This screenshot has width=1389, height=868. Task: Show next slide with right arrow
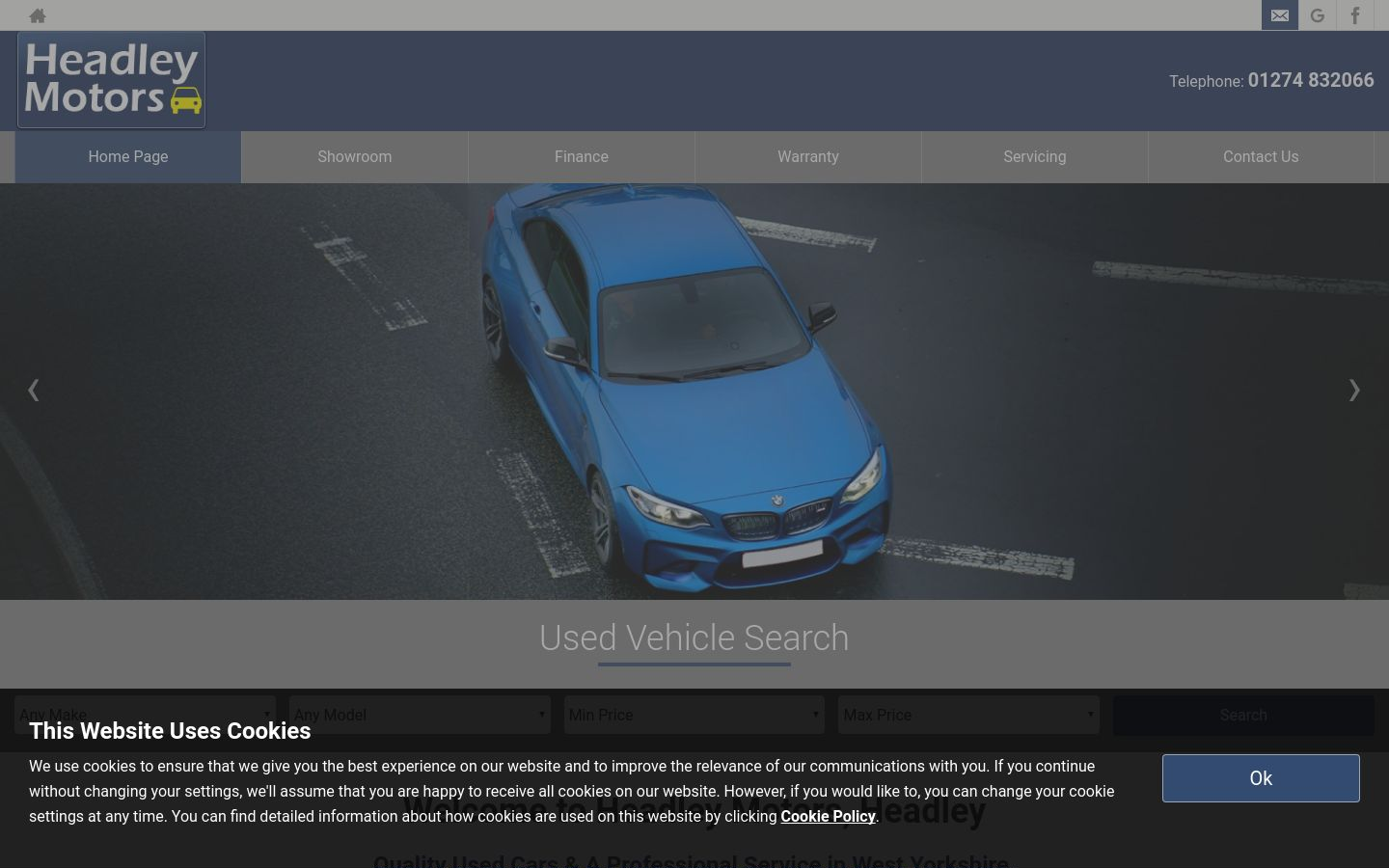pos(1354,390)
